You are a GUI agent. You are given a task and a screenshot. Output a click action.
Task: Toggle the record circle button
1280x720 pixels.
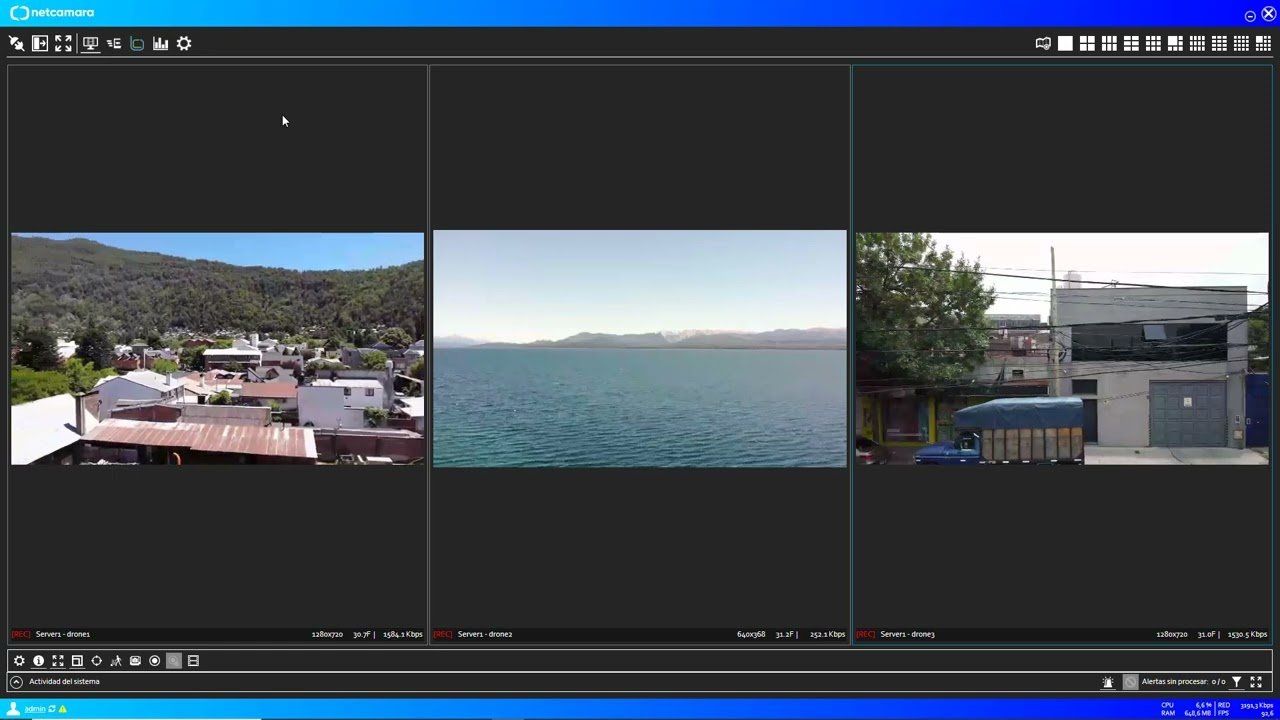pyautogui.click(x=154, y=661)
